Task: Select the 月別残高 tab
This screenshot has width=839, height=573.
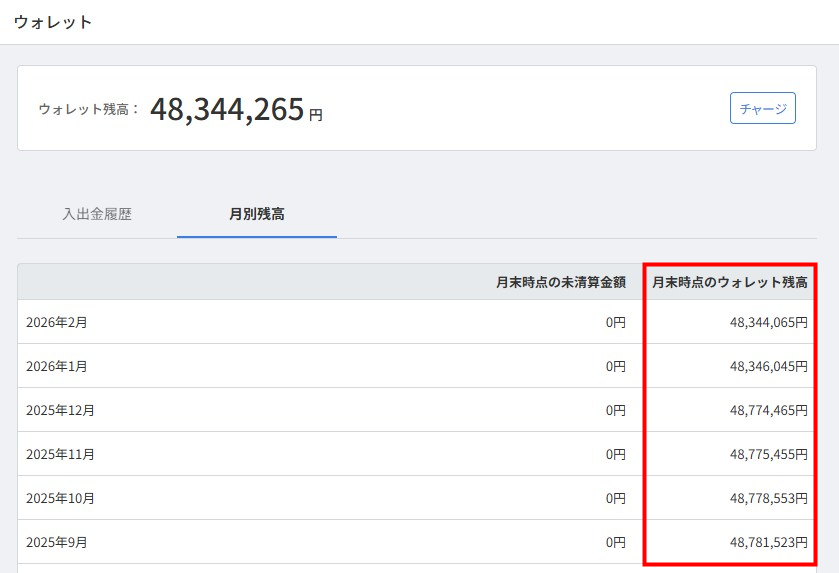Action: click(x=257, y=214)
